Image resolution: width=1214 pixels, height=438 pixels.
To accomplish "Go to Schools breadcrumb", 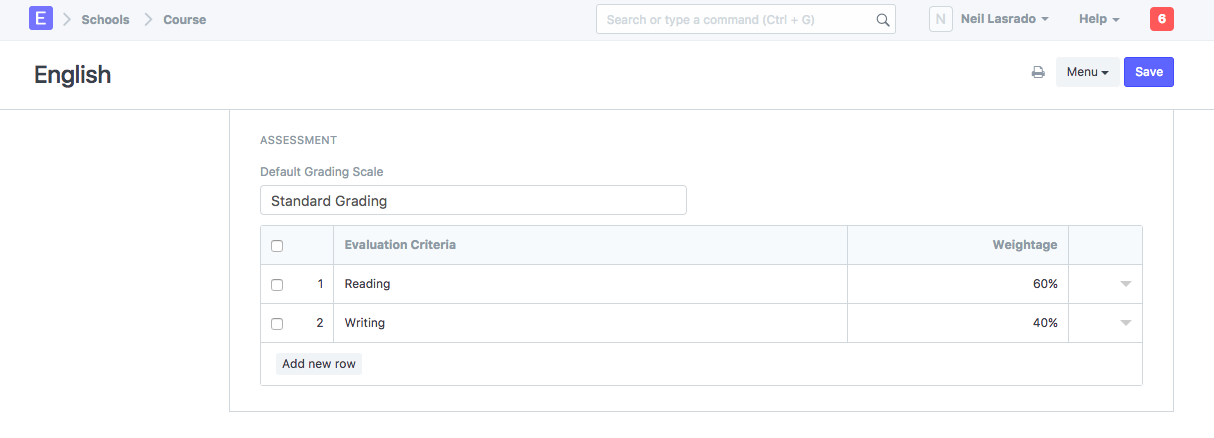I will (x=105, y=19).
